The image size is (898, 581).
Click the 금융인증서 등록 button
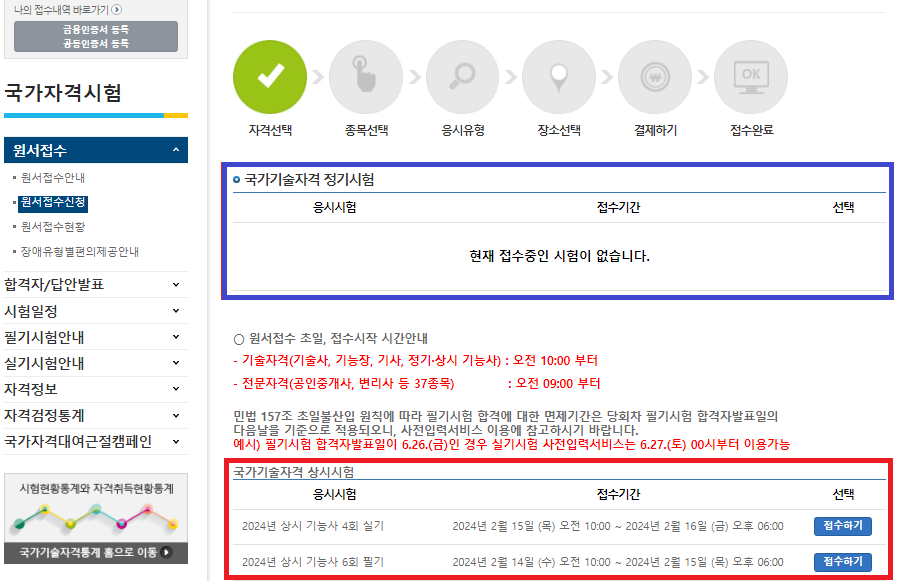pos(95,32)
